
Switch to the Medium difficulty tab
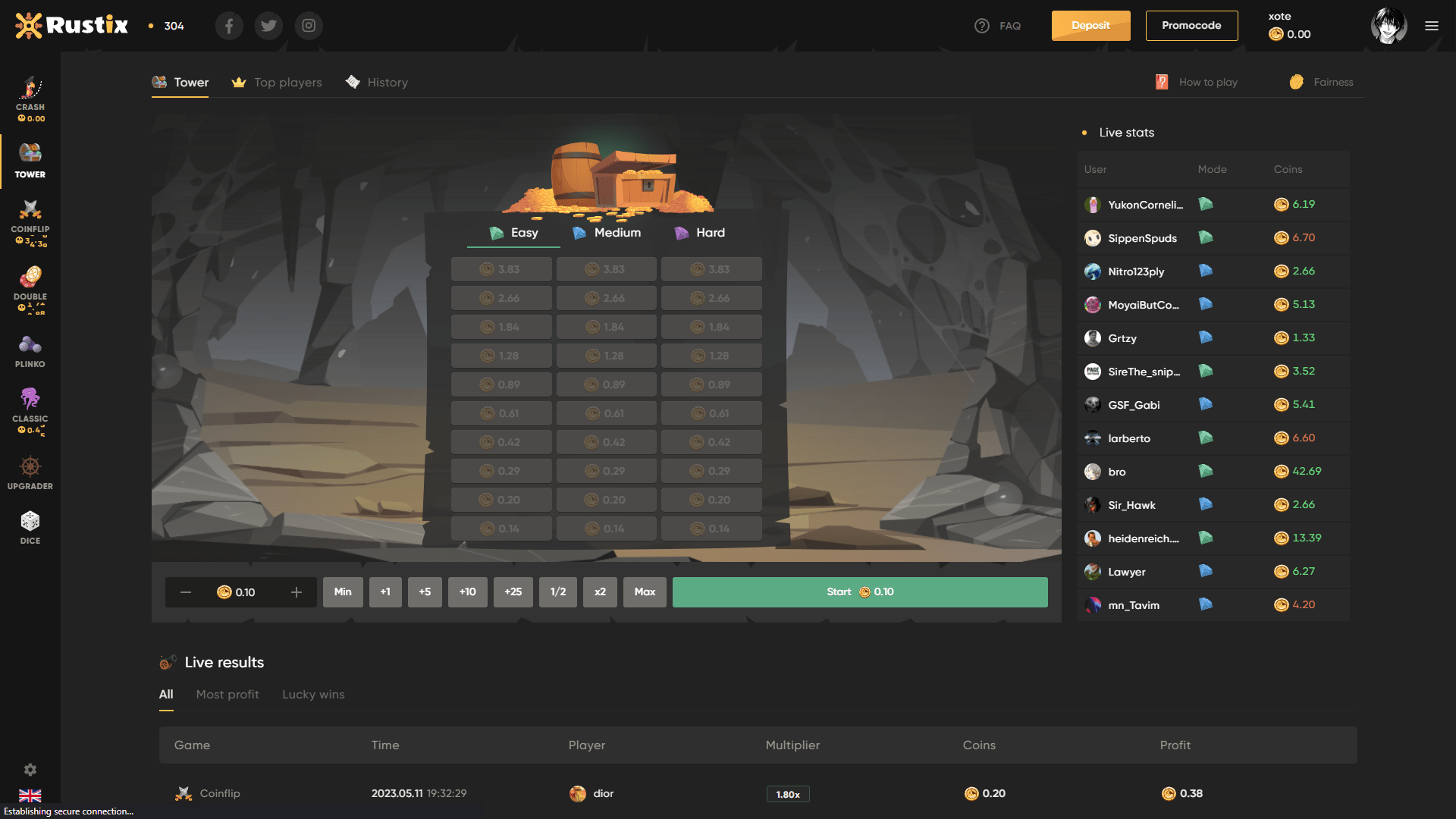point(608,233)
